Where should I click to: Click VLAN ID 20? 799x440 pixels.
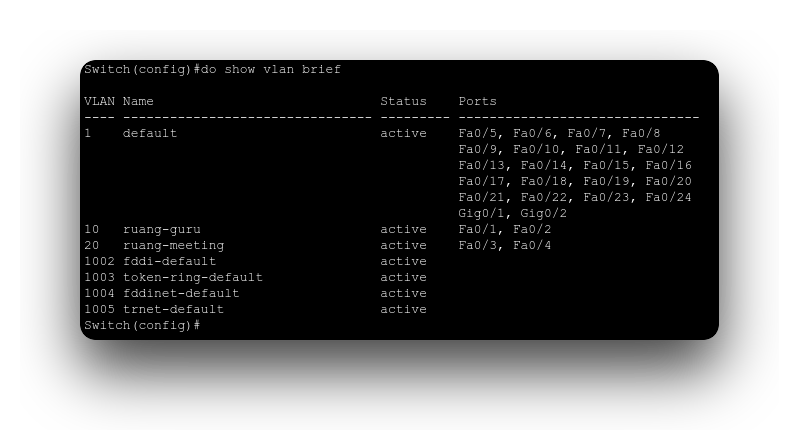pos(92,245)
